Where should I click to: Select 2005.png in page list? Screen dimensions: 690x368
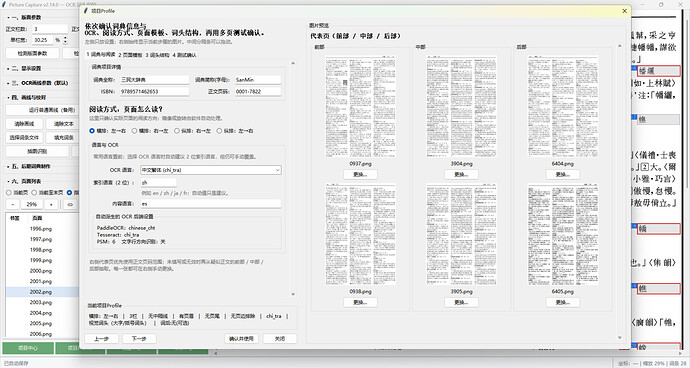(41, 324)
